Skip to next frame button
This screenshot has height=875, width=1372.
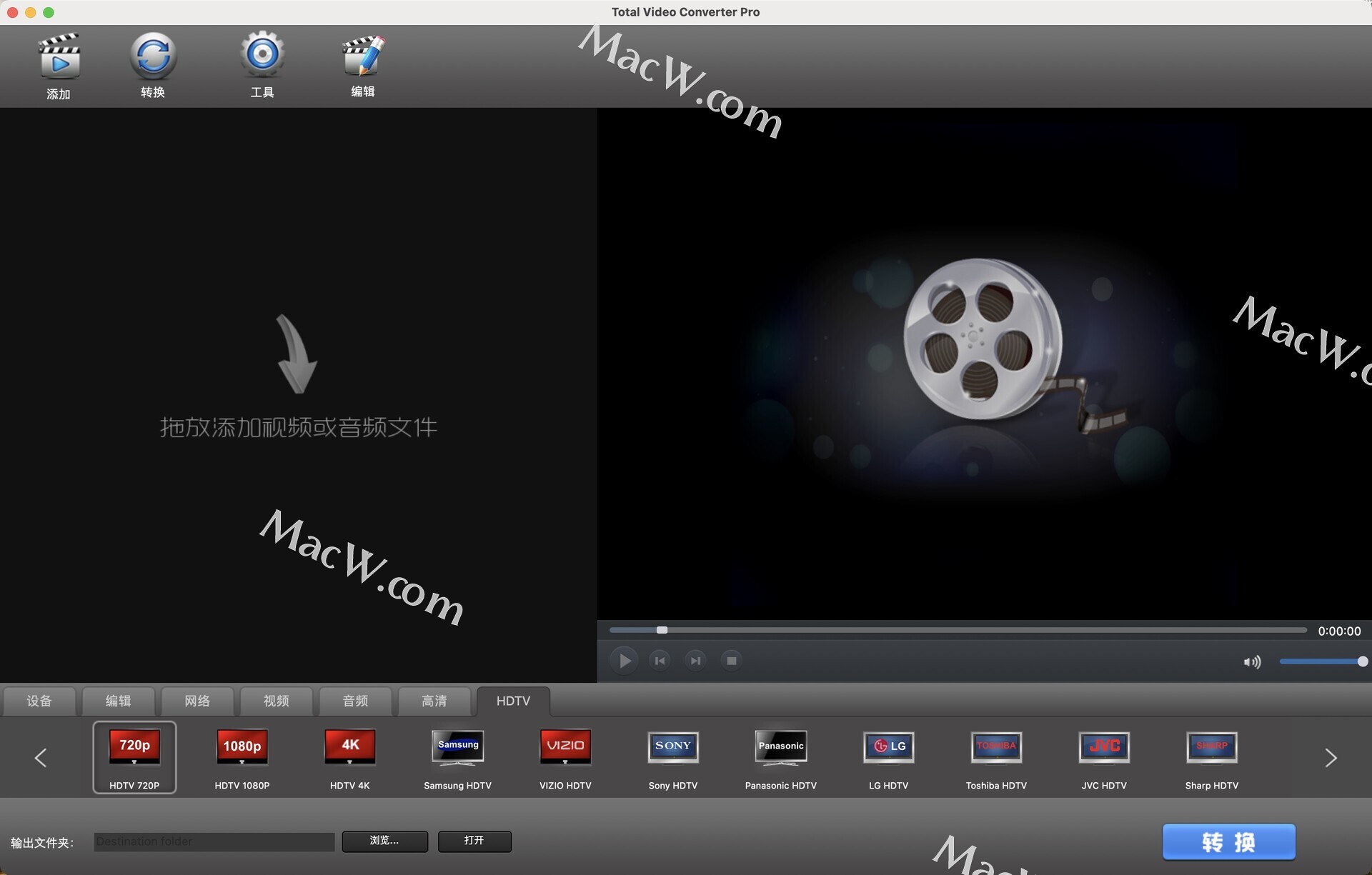click(695, 661)
